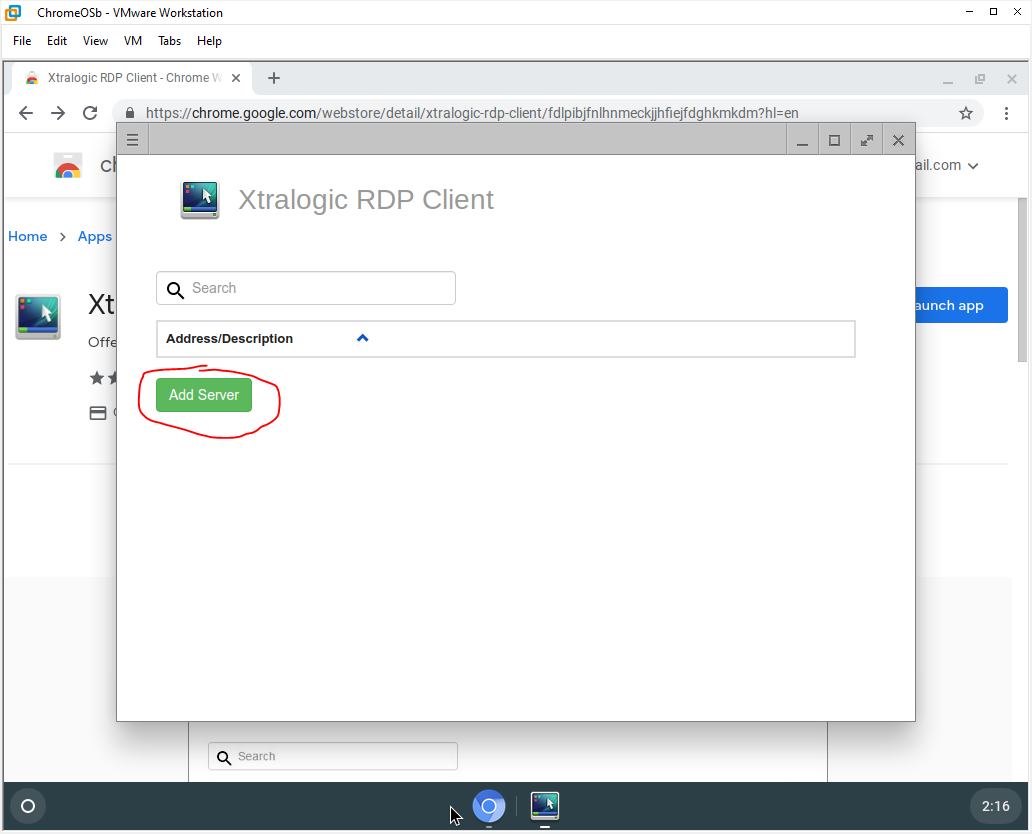View site security lock icon

pyautogui.click(x=130, y=113)
